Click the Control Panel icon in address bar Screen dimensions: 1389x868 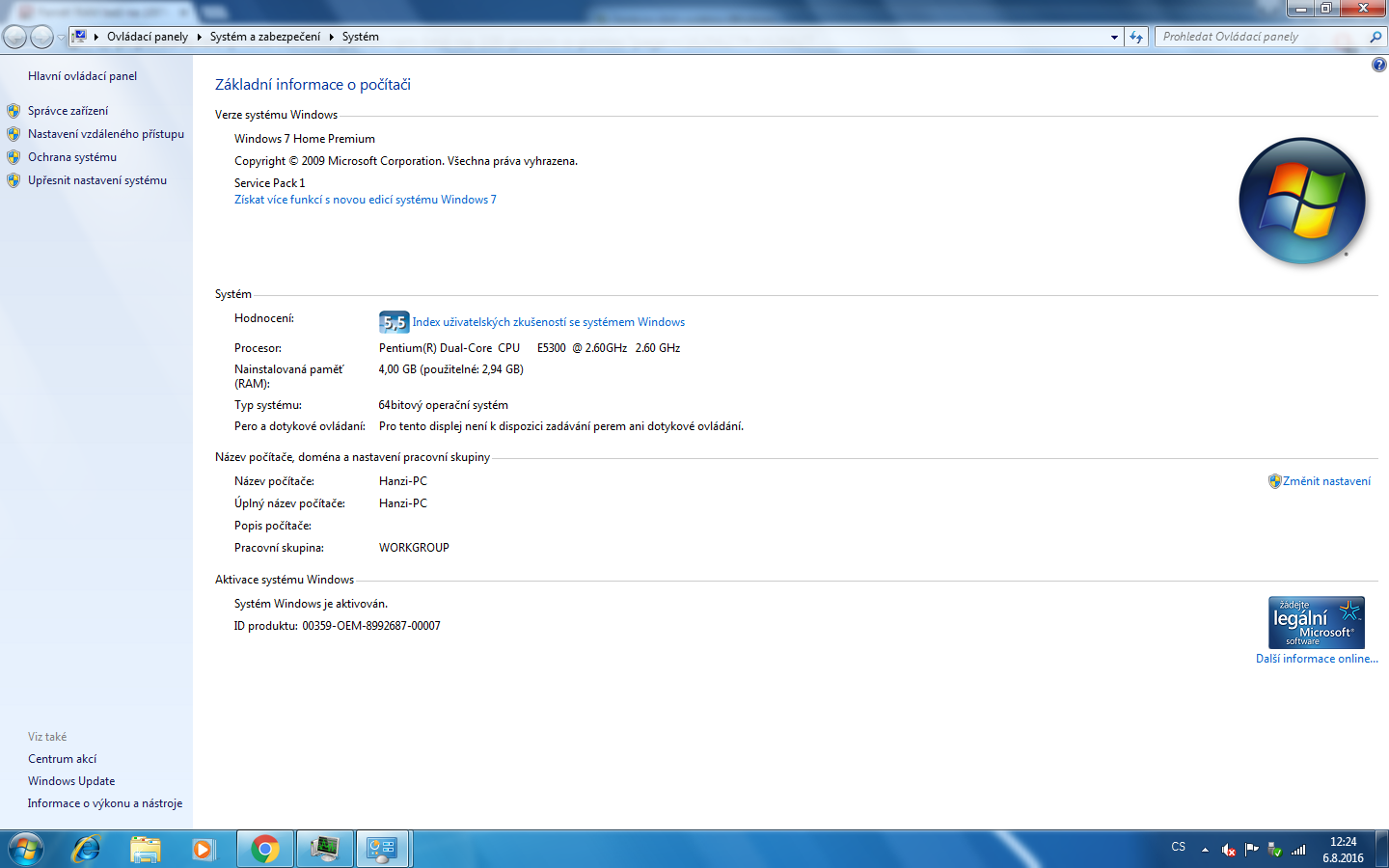point(80,37)
